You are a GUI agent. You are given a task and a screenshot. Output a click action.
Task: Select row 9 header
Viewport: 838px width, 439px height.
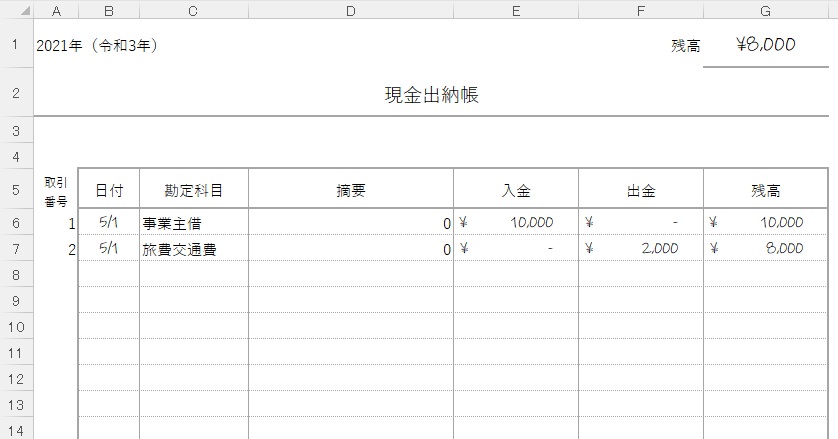pyautogui.click(x=16, y=301)
